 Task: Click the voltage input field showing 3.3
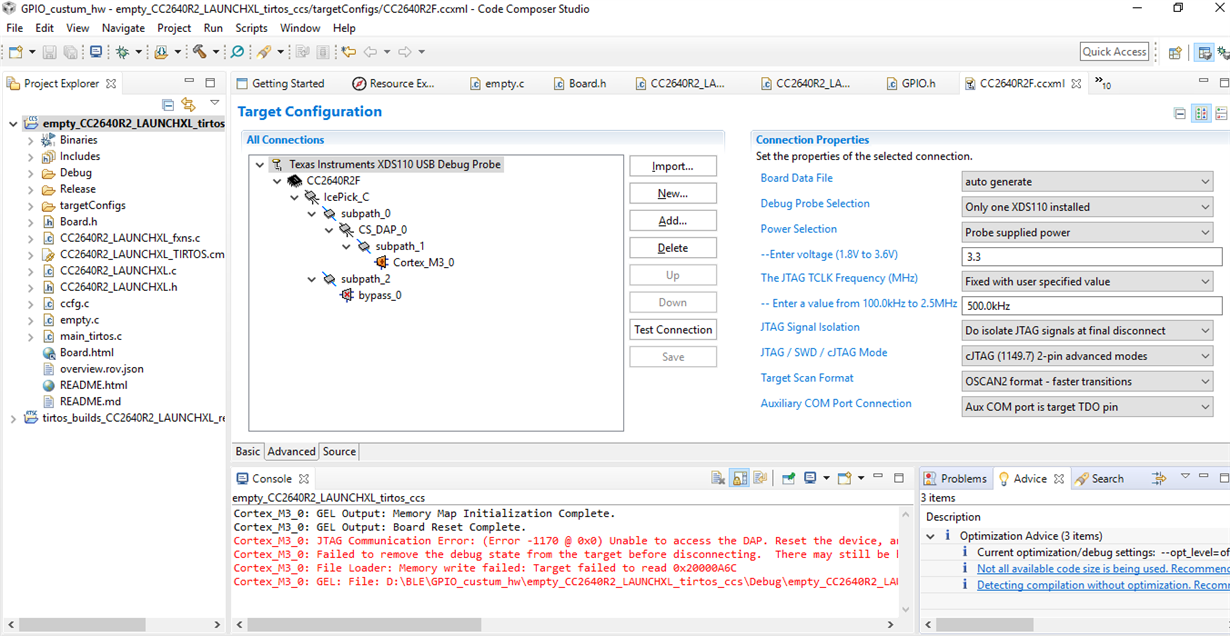(x=1091, y=257)
